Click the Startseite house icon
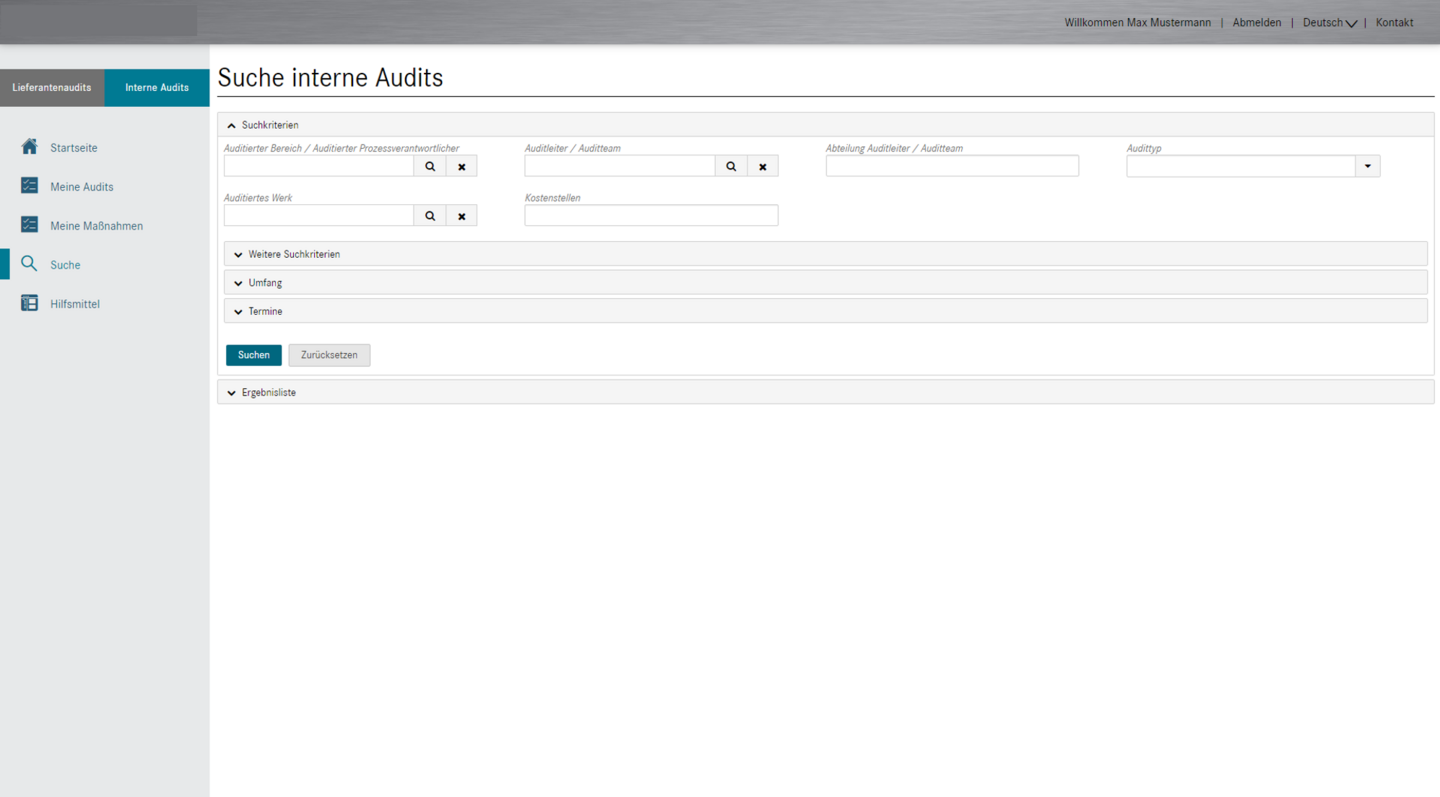This screenshot has width=1440, height=797. click(29, 147)
